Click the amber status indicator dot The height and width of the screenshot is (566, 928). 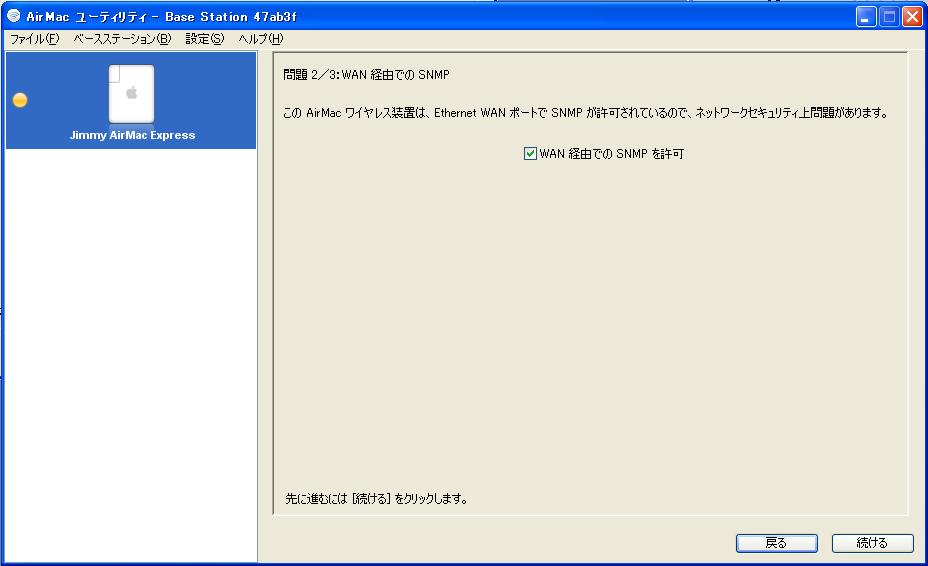click(x=20, y=100)
